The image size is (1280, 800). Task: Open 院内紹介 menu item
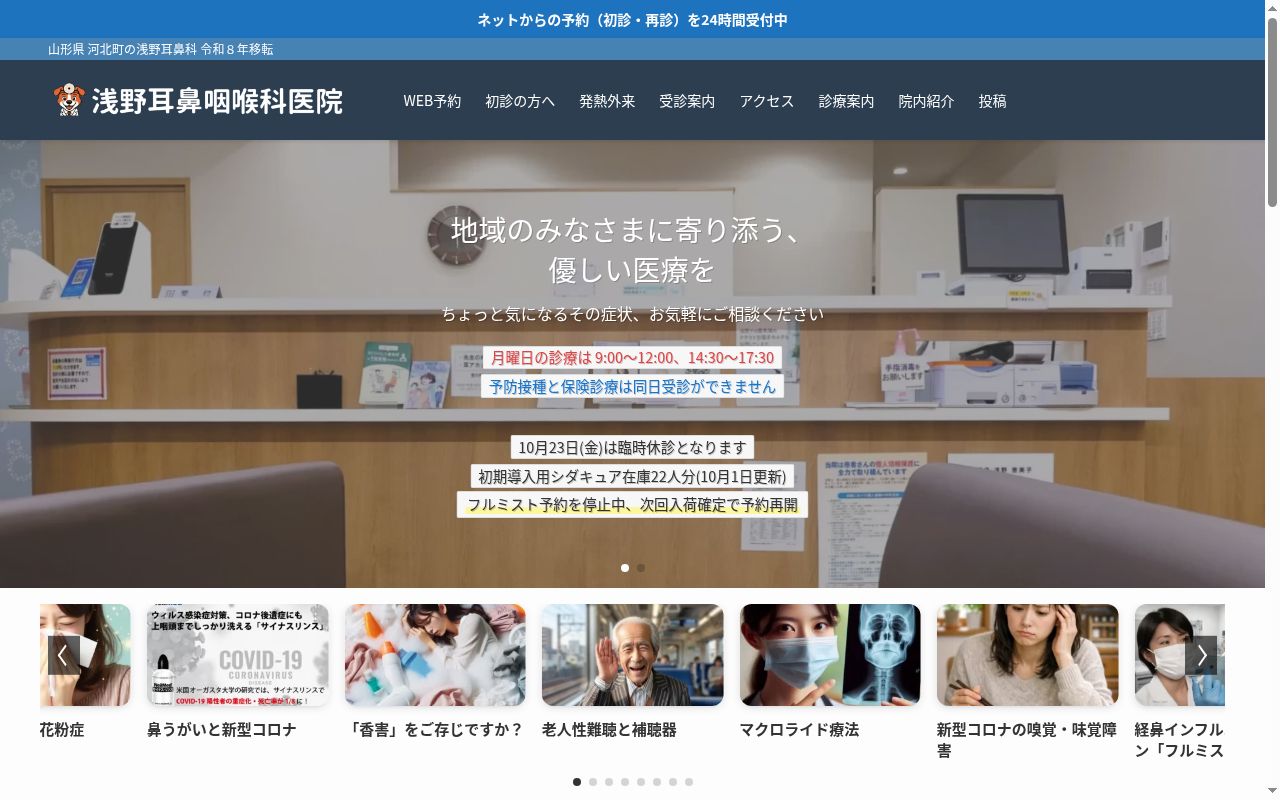click(x=927, y=101)
